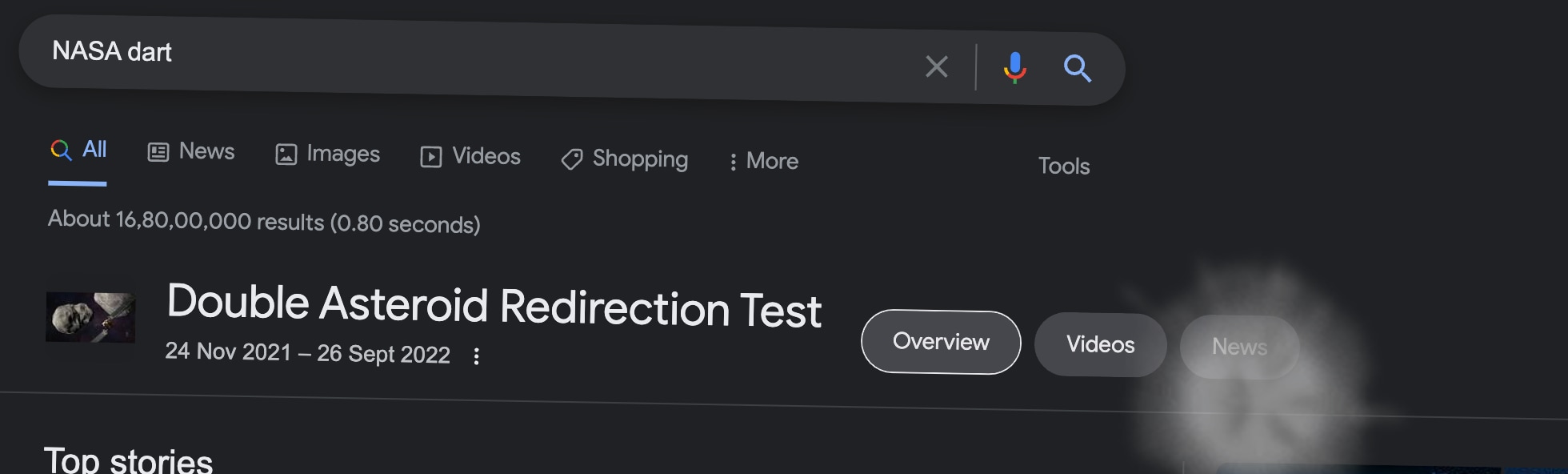Open the Images results tab
The image size is (1568, 474).
click(x=327, y=154)
